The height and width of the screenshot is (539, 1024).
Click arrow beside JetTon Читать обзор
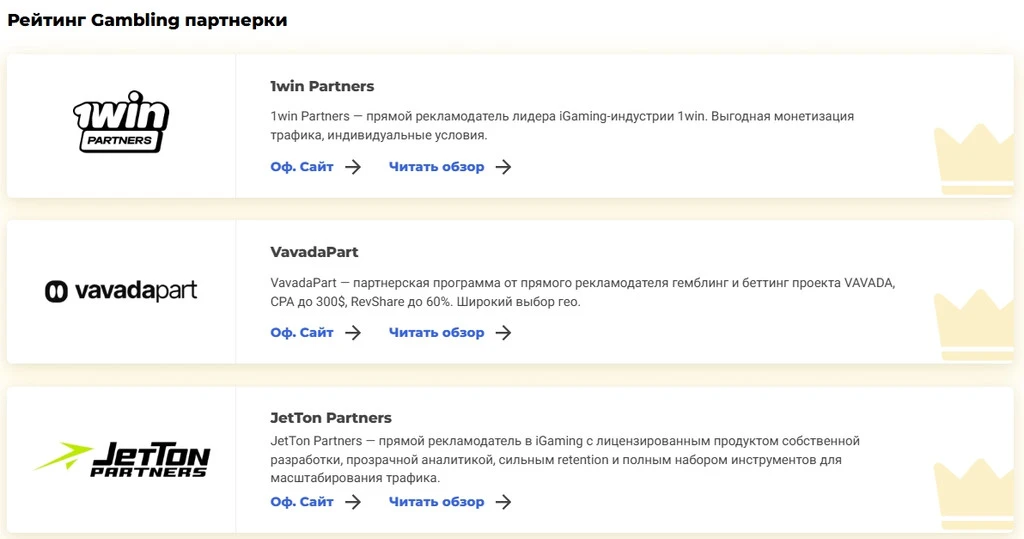(503, 502)
